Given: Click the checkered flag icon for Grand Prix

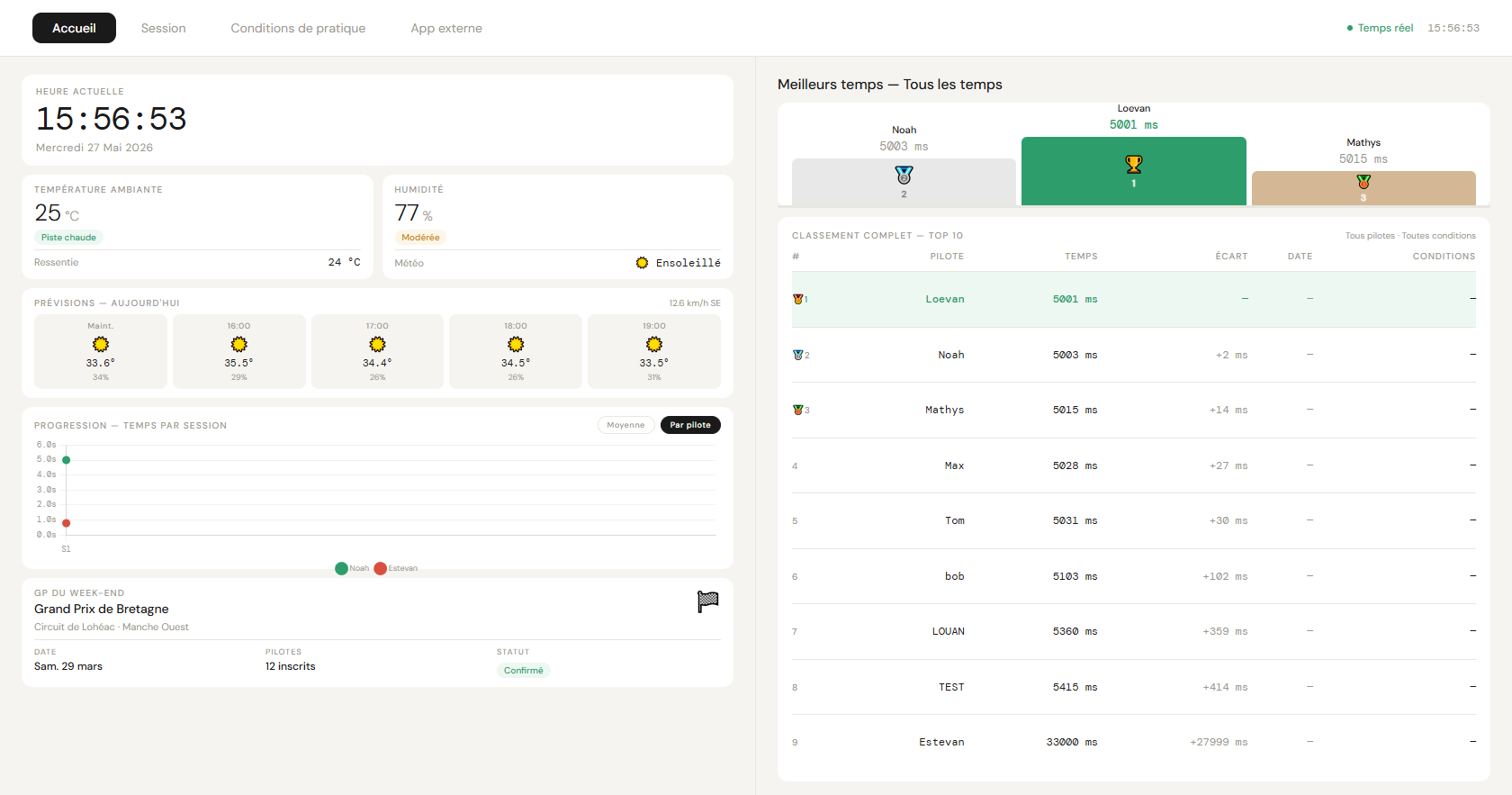Looking at the screenshot, I should (707, 601).
